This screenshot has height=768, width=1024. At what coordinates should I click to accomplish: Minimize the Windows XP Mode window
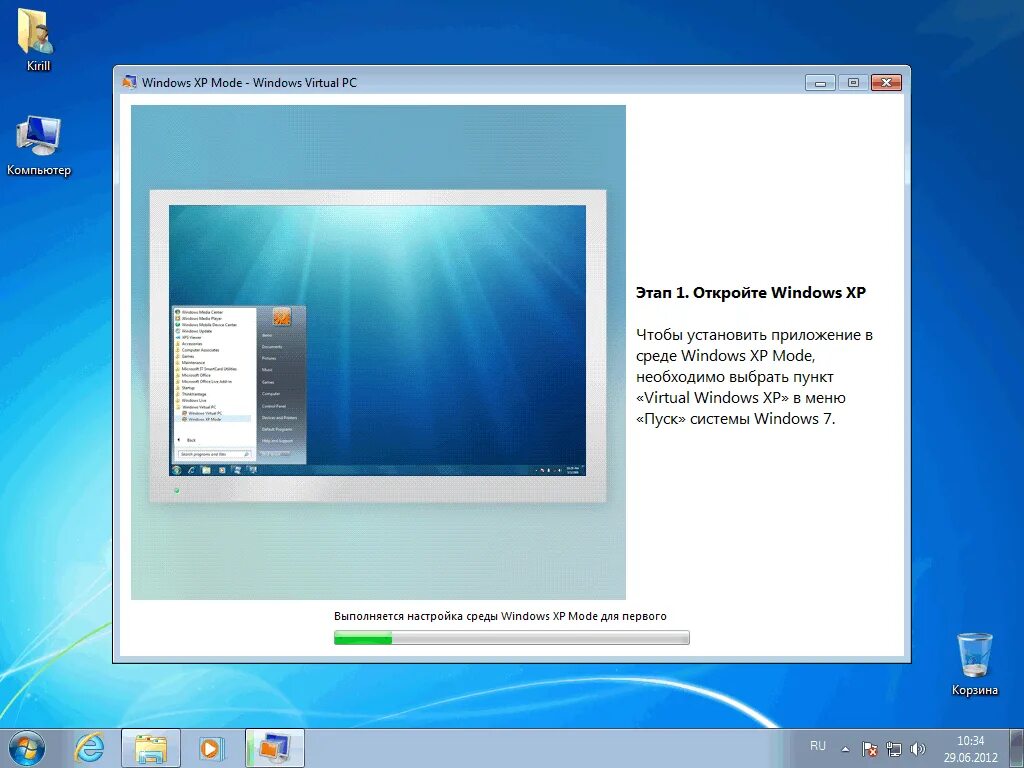tap(820, 82)
